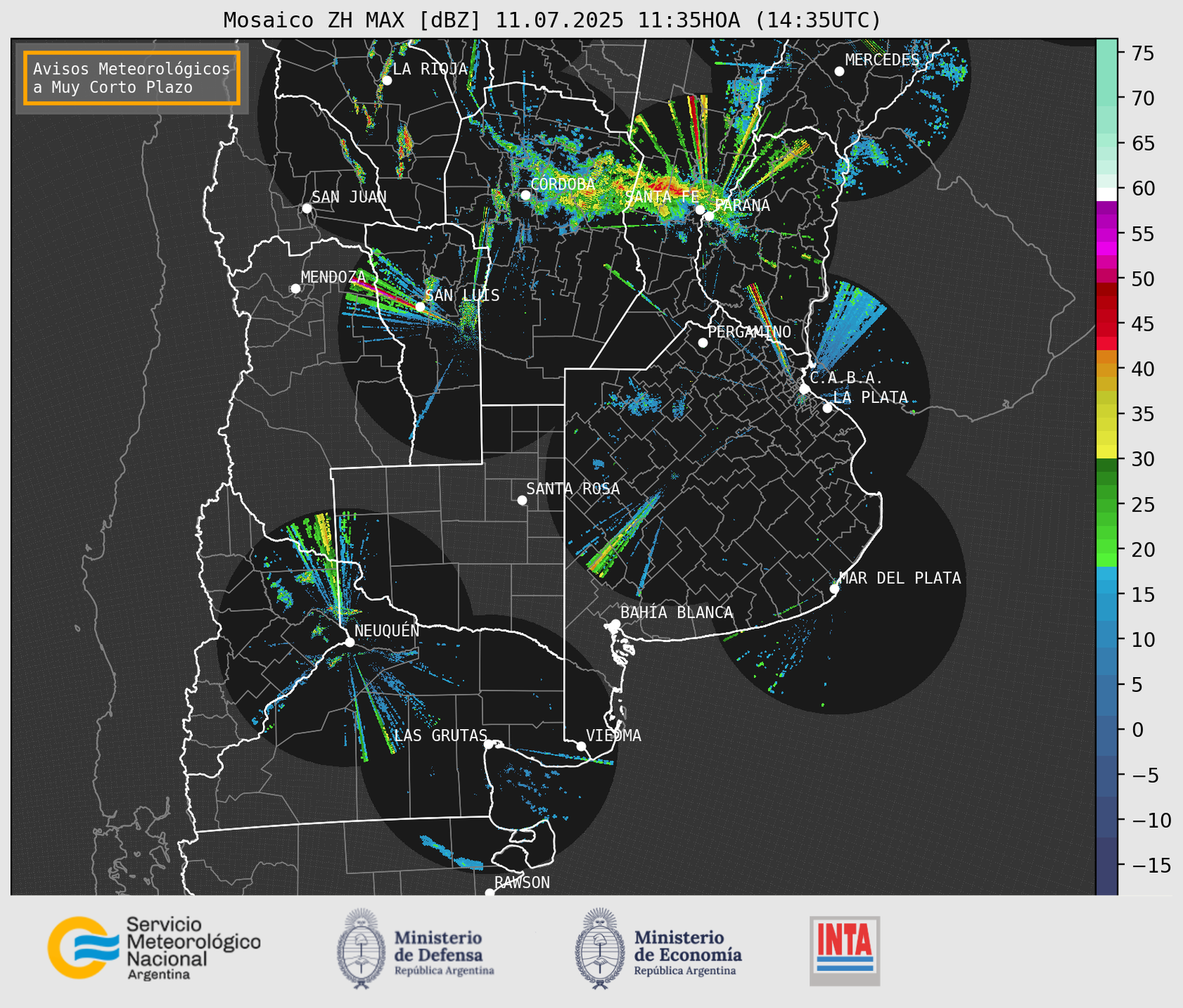Click the Servicio Meteorológico Nacional logo
This screenshot has height=1008, width=1183.
tap(154, 948)
